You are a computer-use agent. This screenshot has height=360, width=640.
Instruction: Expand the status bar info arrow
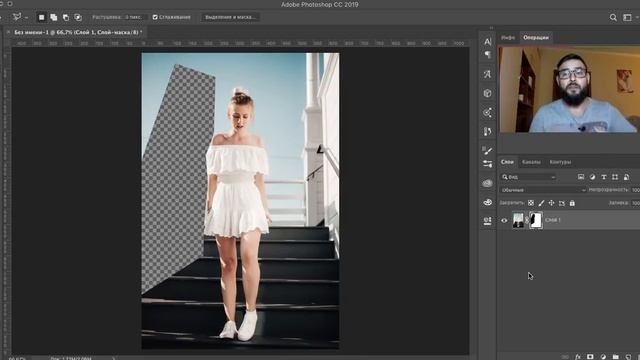point(114,358)
